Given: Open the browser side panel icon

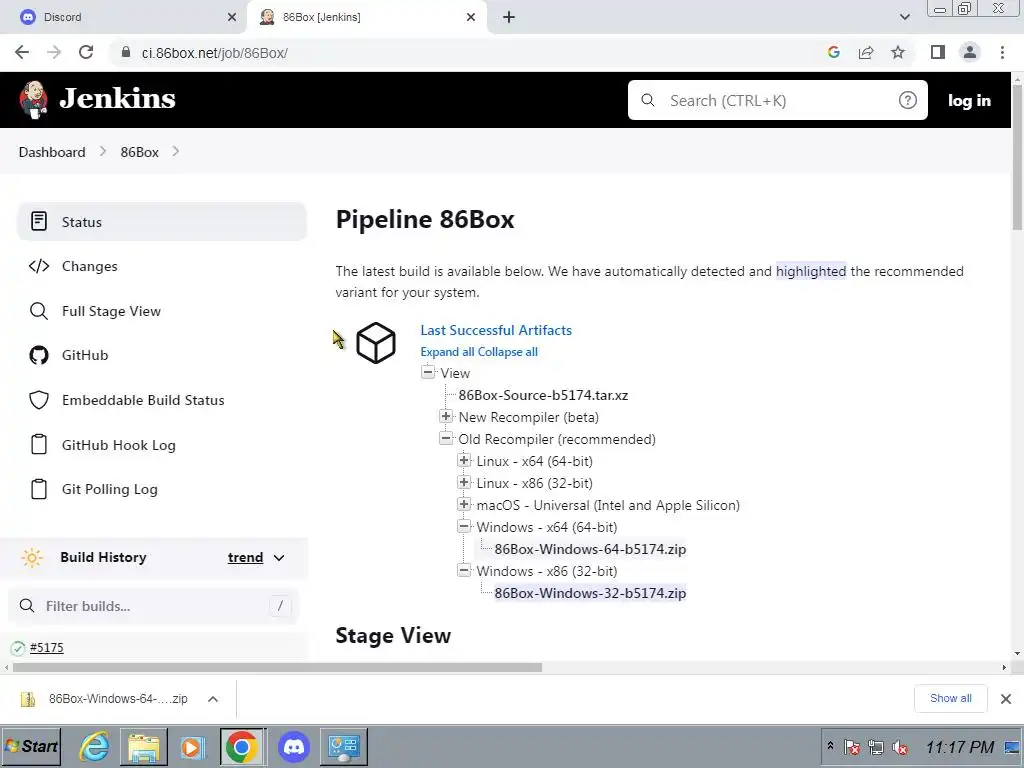Looking at the screenshot, I should point(938,52).
